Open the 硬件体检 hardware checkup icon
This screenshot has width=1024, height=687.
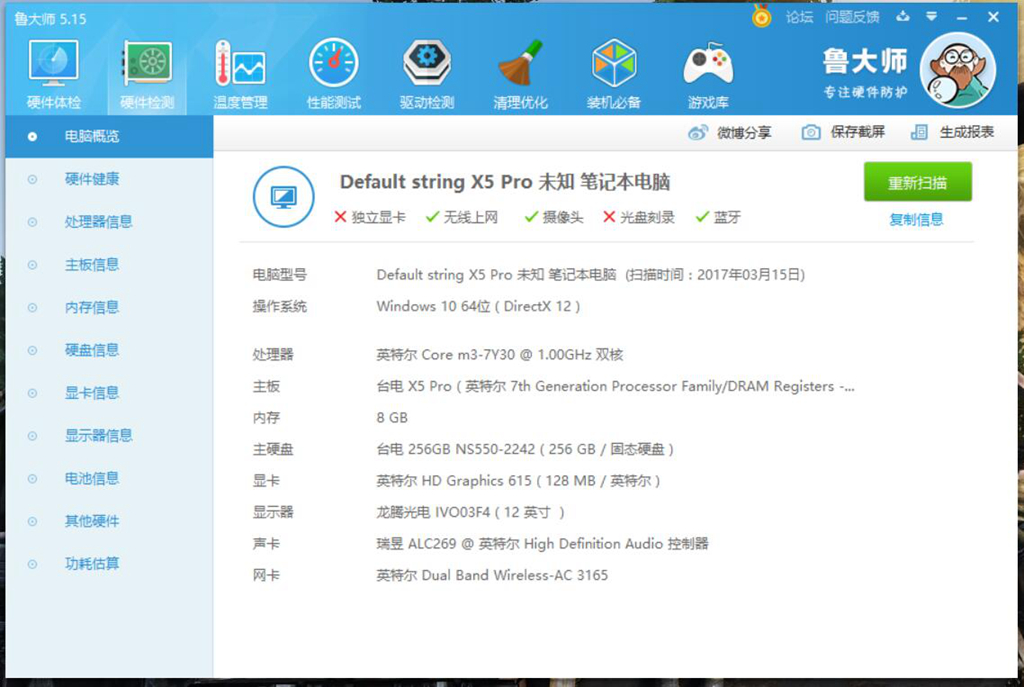pyautogui.click(x=52, y=70)
